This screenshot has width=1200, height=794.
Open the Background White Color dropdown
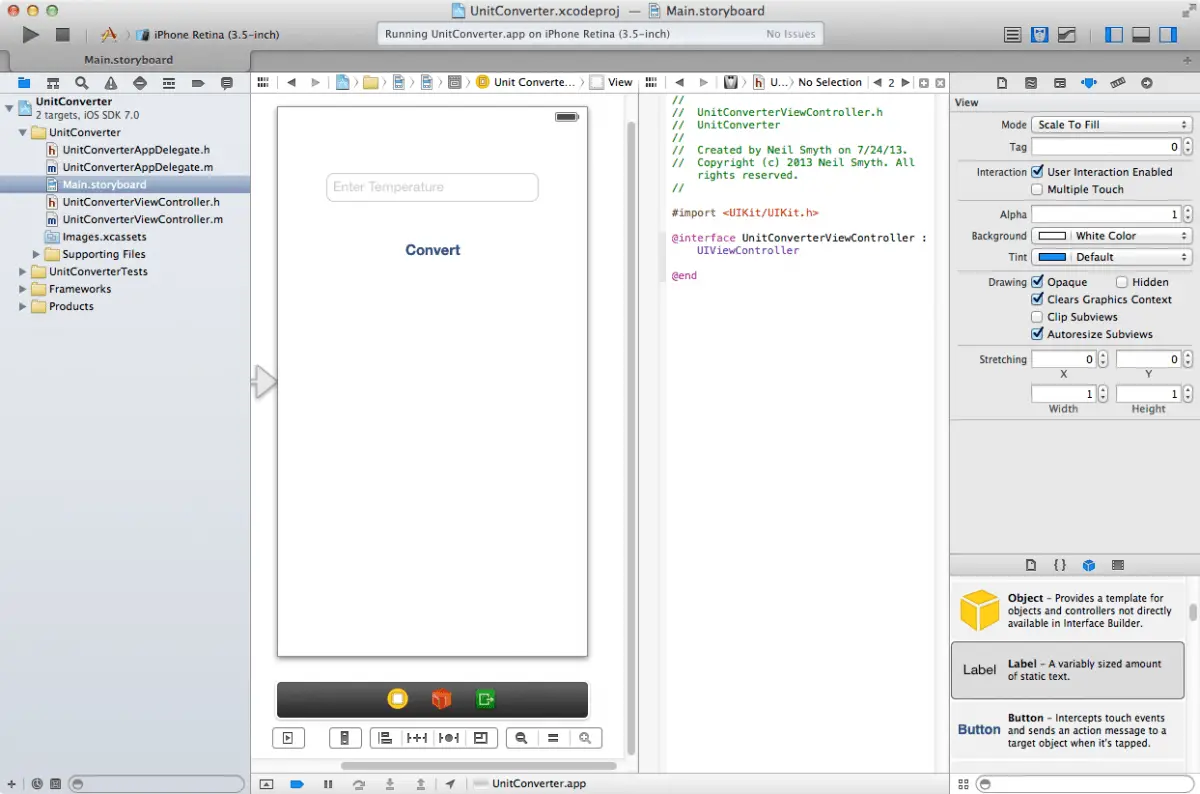[1111, 236]
